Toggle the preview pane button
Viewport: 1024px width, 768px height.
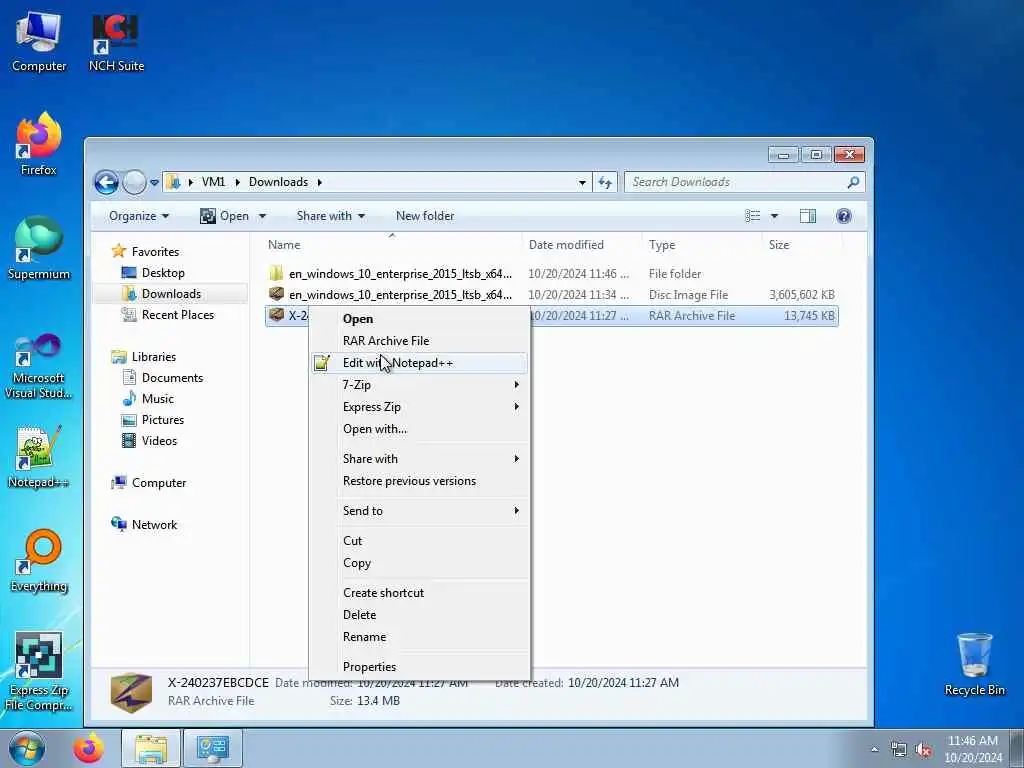click(808, 216)
